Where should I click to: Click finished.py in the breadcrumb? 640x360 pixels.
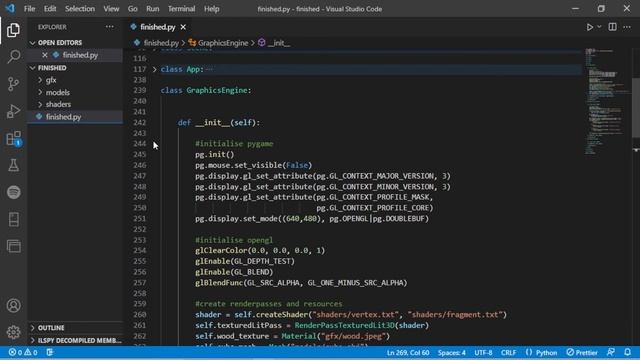(x=161, y=43)
